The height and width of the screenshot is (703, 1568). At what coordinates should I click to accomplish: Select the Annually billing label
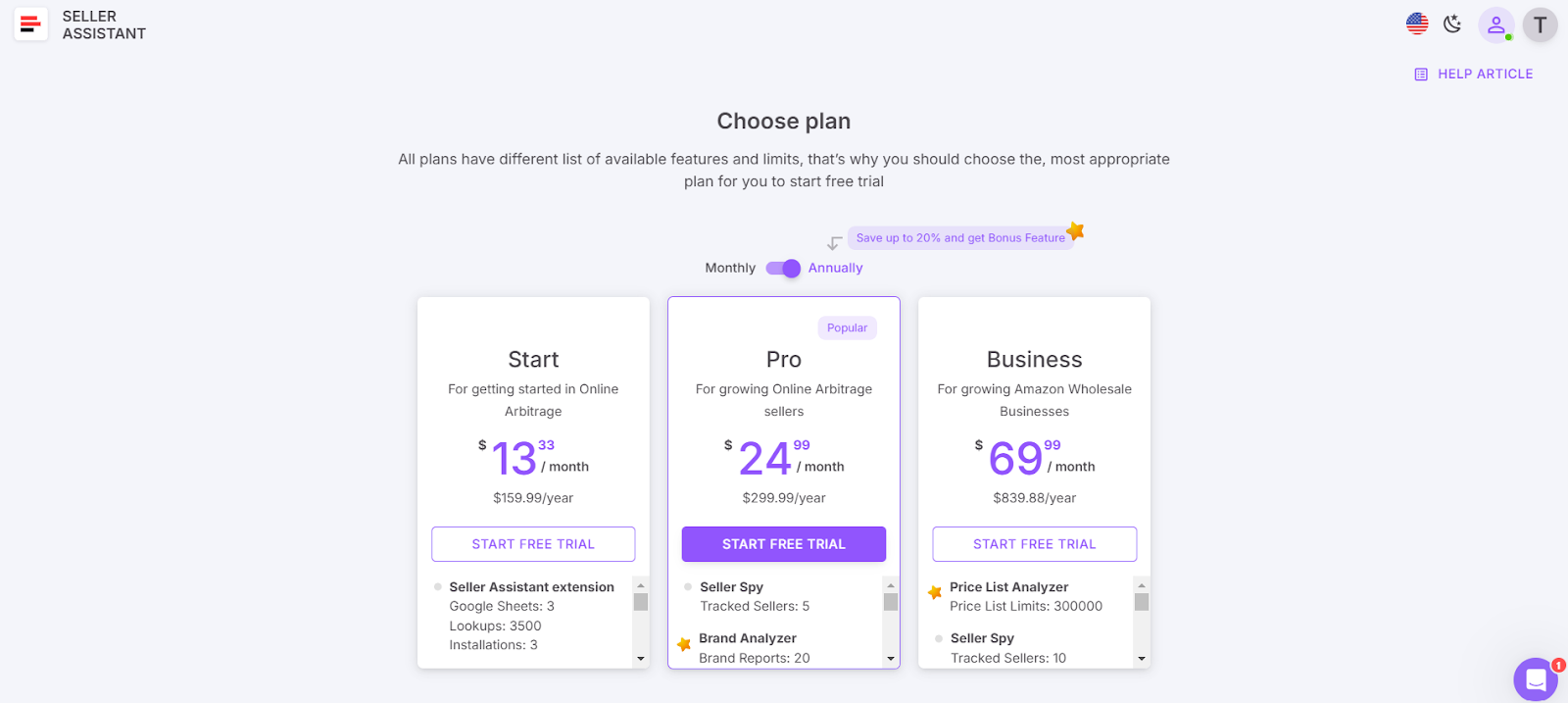click(834, 268)
